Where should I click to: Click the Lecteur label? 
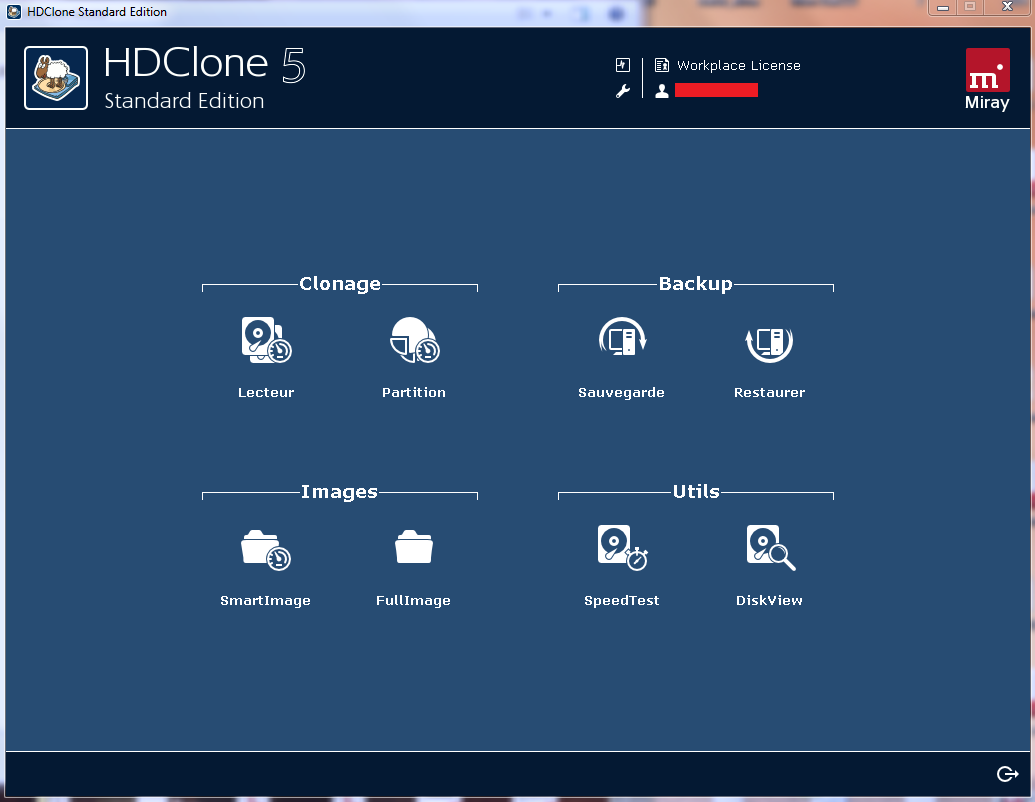click(266, 392)
